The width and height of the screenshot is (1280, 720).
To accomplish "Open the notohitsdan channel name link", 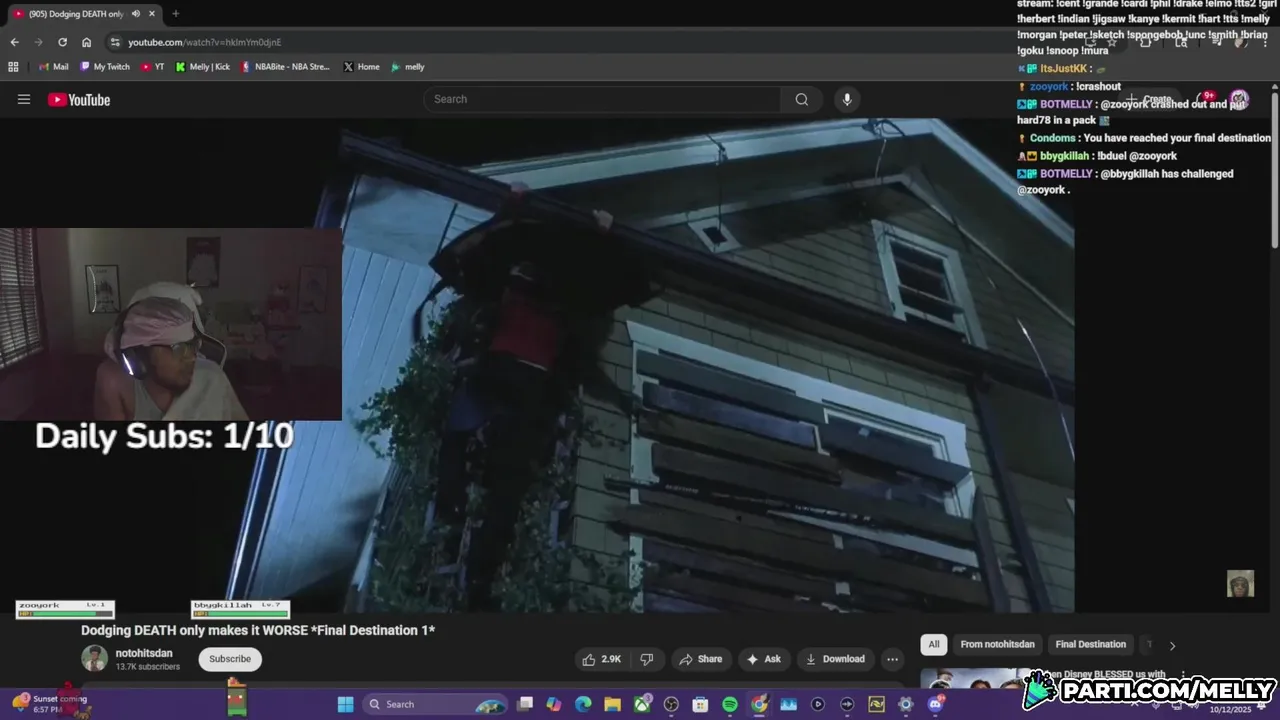I will [144, 653].
